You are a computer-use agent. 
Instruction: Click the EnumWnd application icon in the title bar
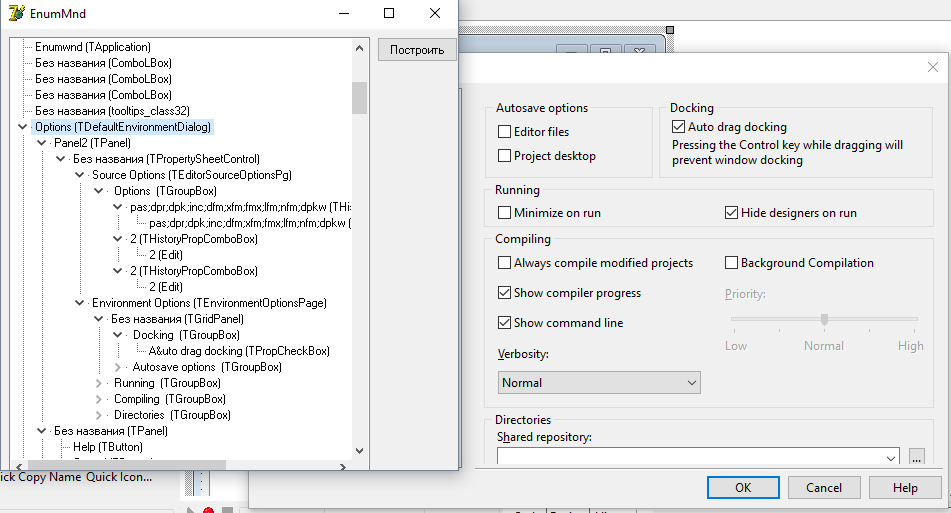[16, 13]
